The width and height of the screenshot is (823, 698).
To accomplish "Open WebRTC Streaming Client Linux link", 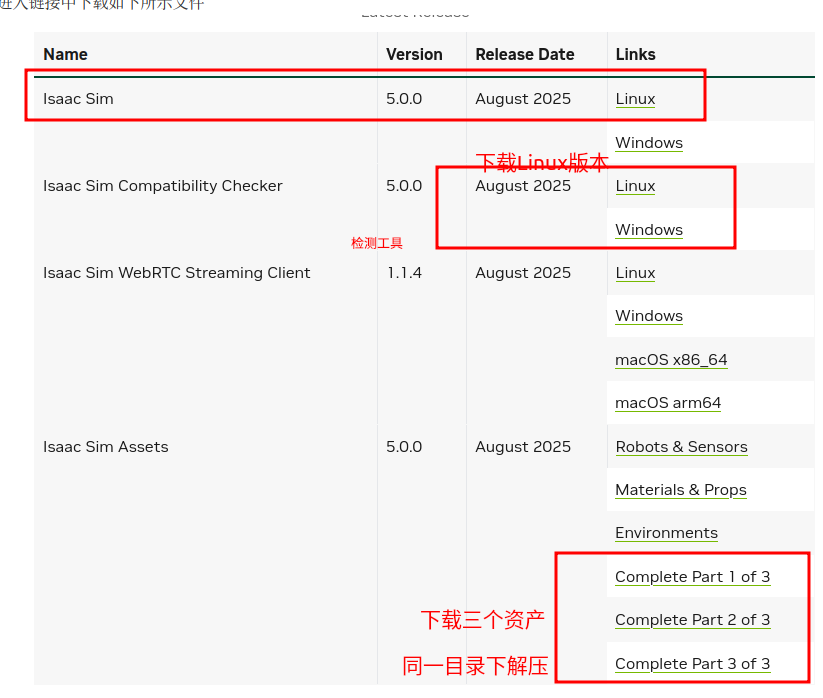I will [635, 273].
